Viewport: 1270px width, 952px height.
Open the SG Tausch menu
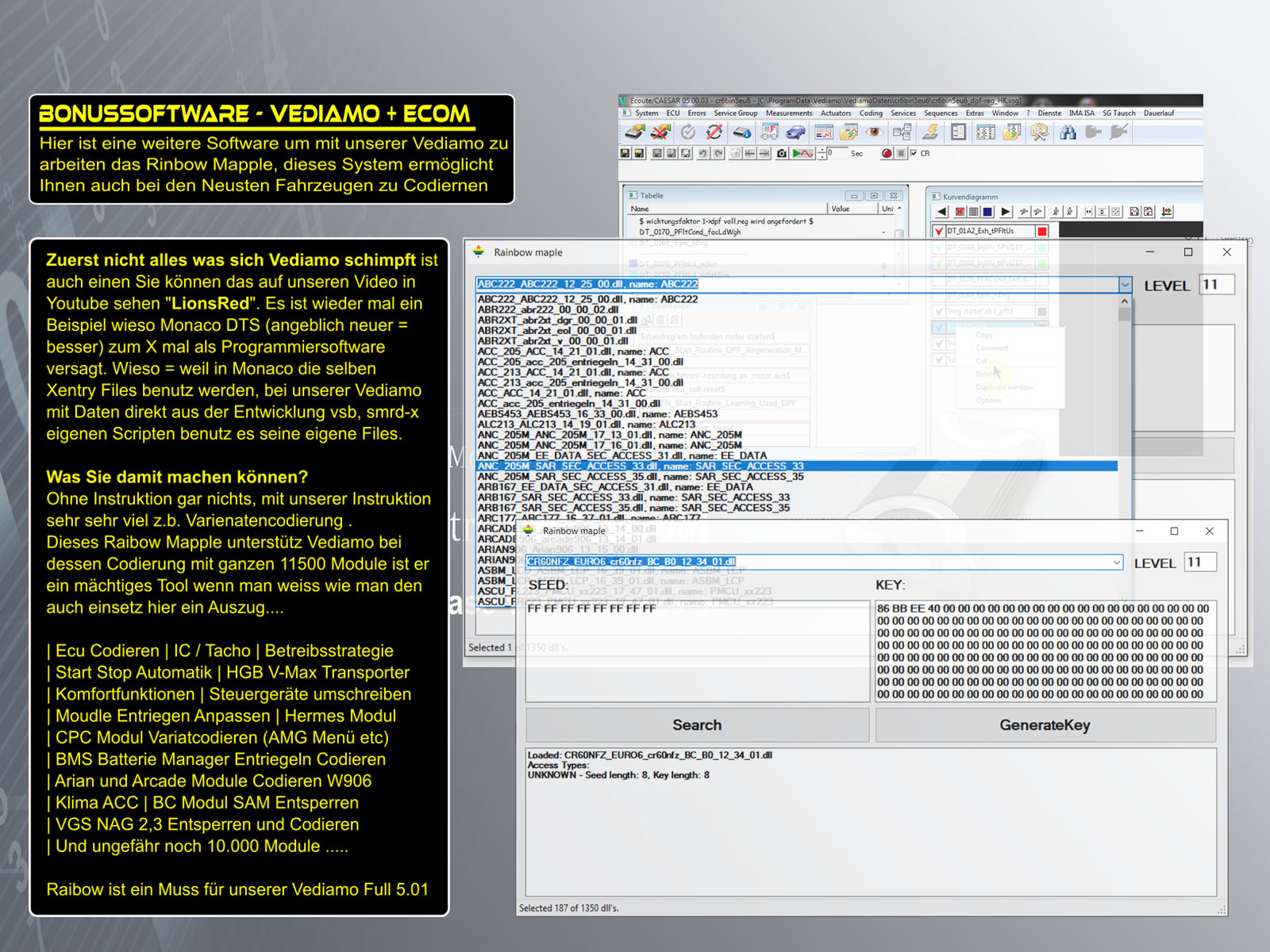point(1118,113)
